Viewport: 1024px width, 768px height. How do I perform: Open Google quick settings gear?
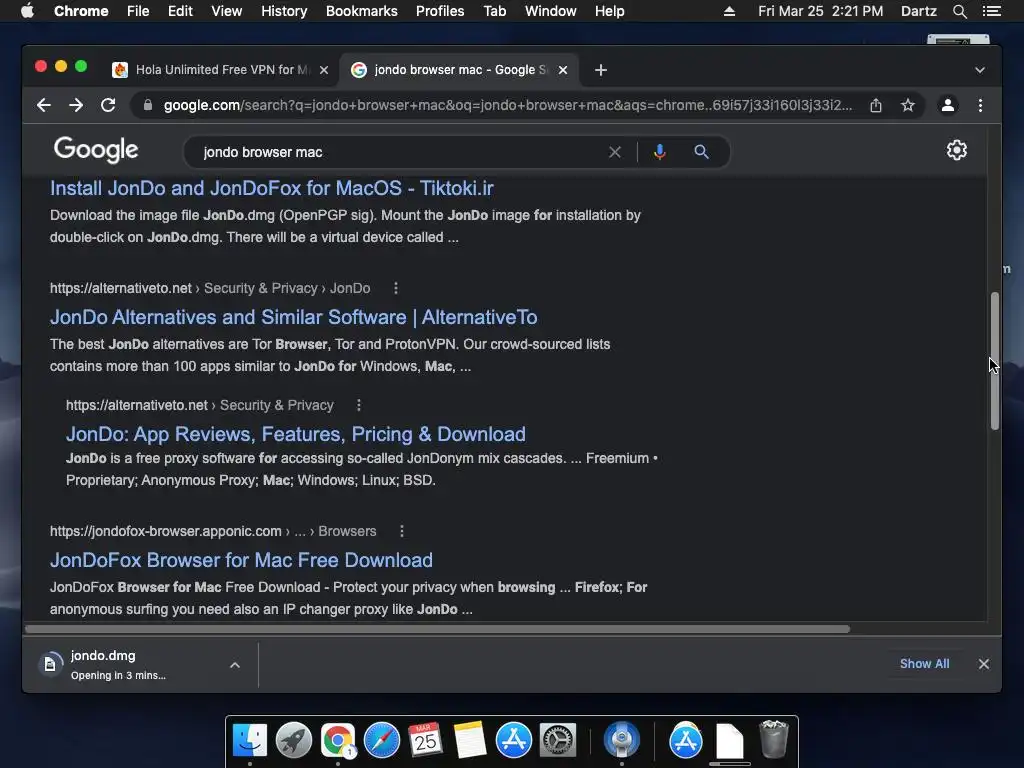tap(957, 150)
